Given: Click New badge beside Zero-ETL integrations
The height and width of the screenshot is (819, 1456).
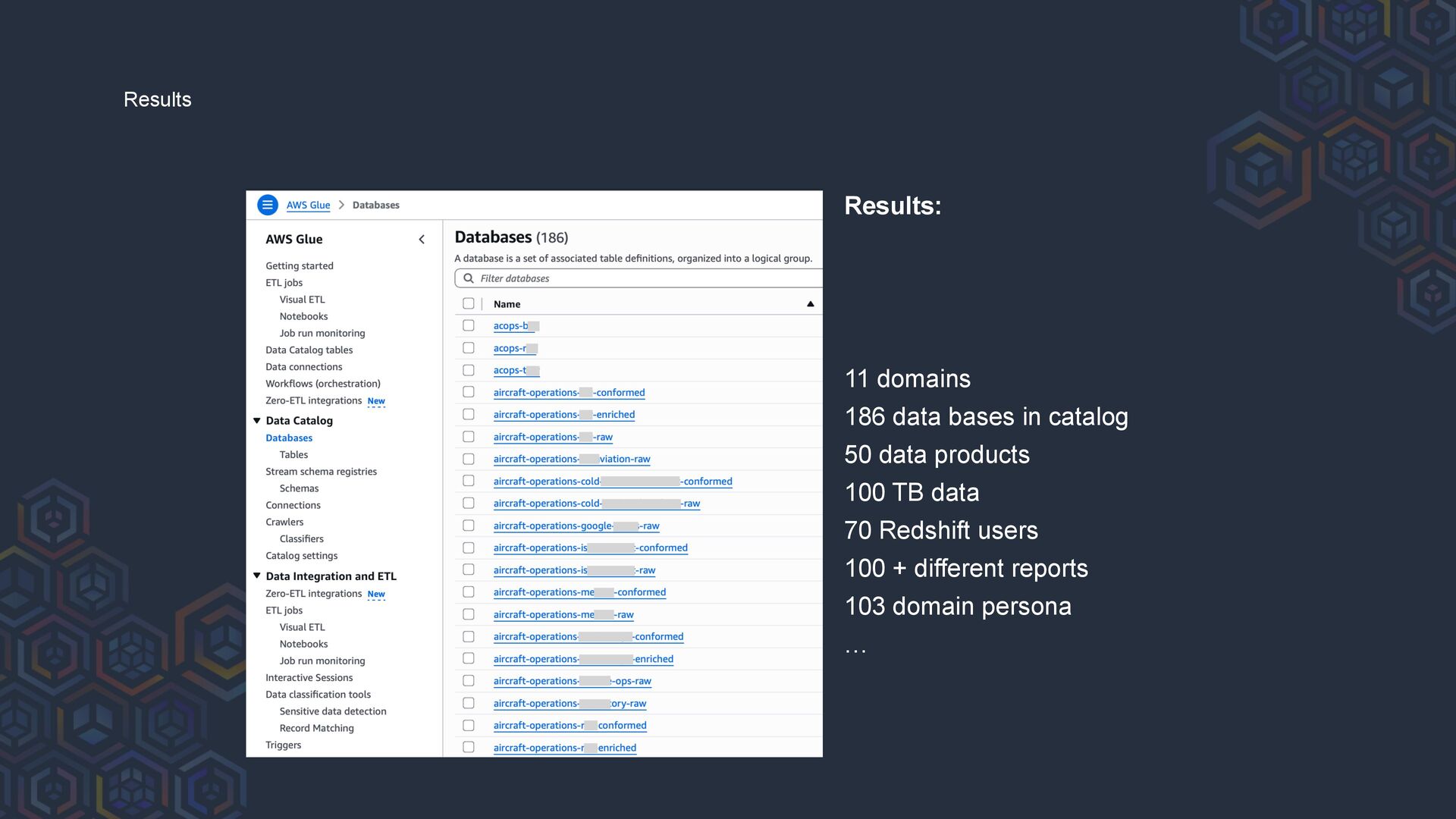Looking at the screenshot, I should pos(376,401).
